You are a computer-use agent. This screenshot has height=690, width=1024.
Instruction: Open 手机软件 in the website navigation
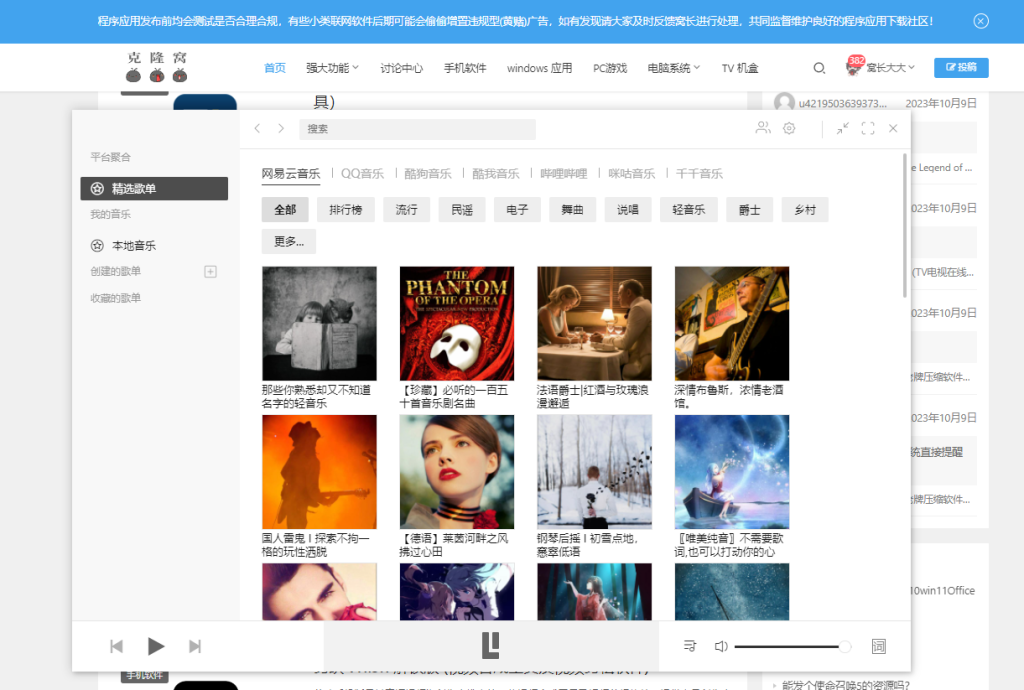point(465,68)
